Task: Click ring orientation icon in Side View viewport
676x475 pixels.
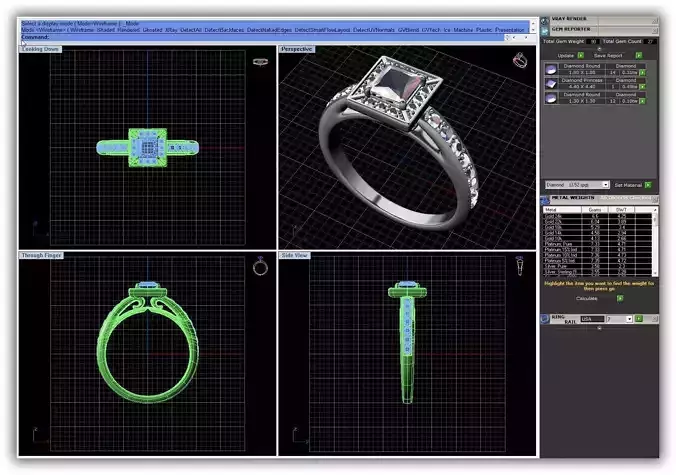Action: pos(520,266)
